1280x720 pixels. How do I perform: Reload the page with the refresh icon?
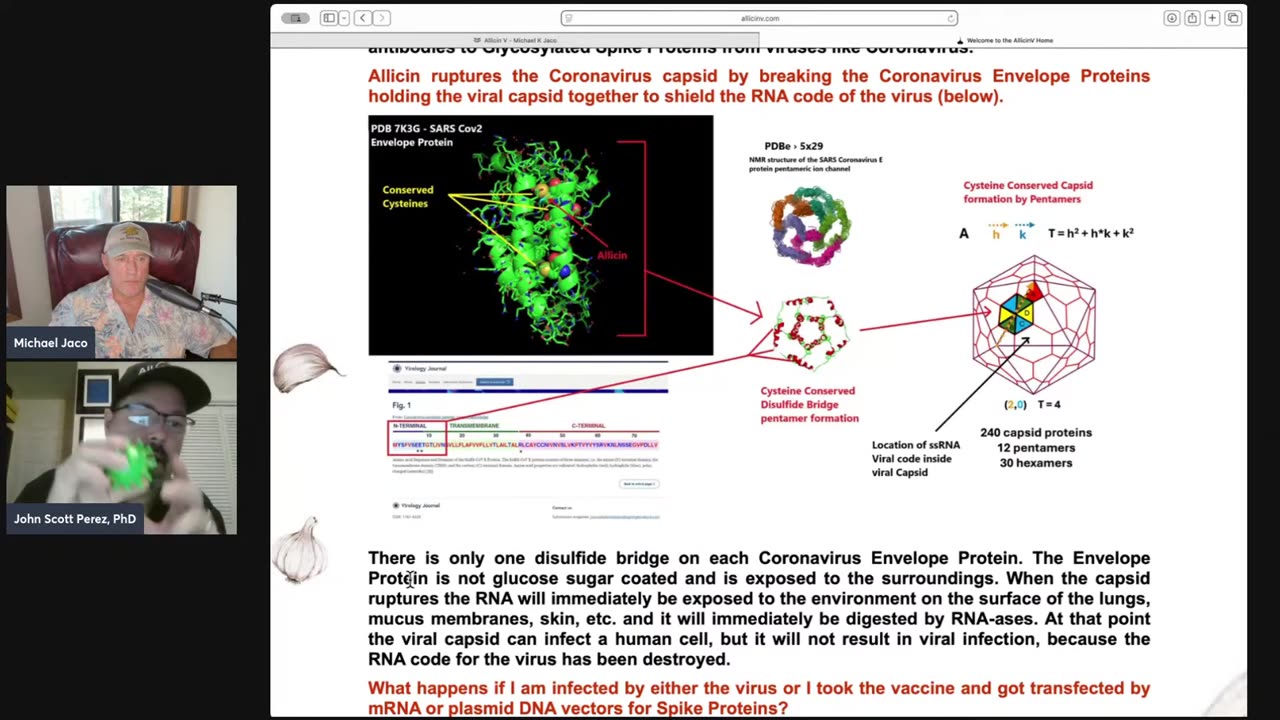pyautogui.click(x=950, y=18)
